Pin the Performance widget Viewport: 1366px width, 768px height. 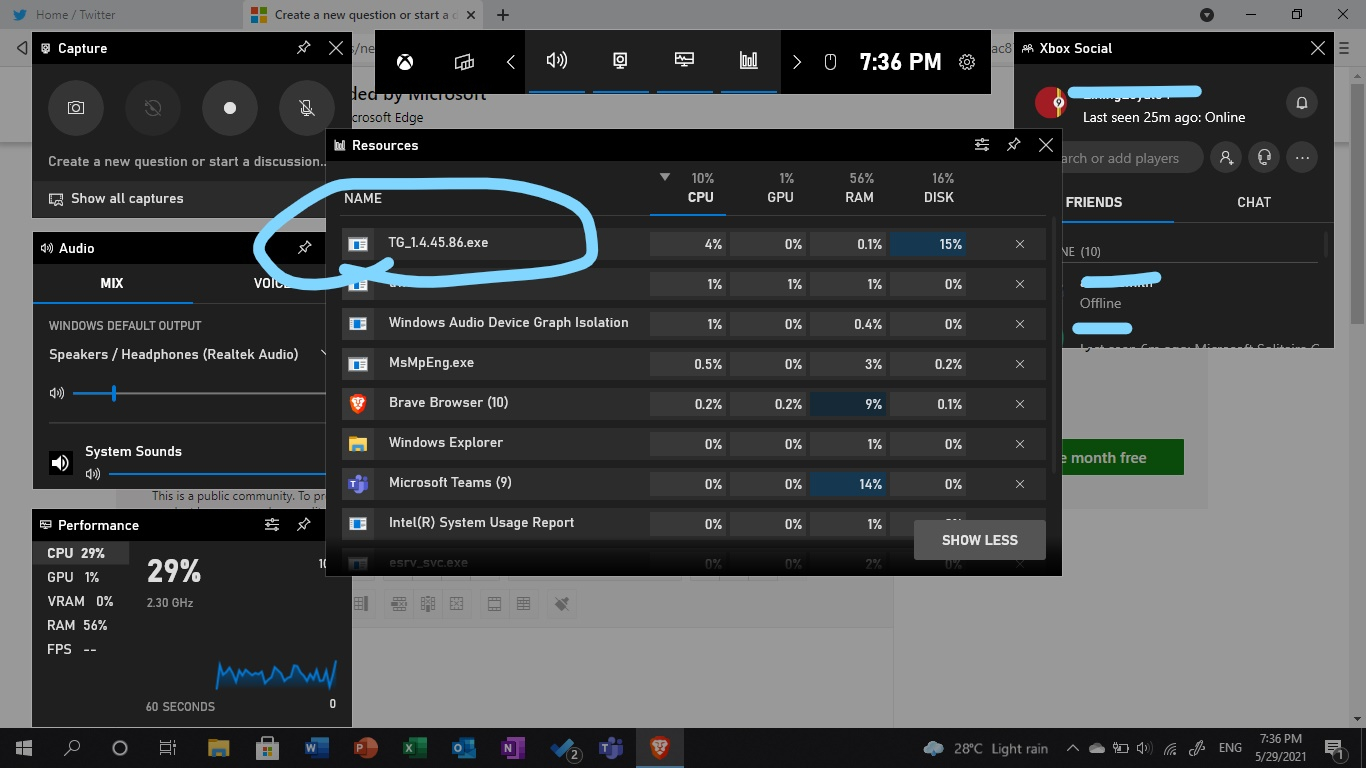[304, 524]
